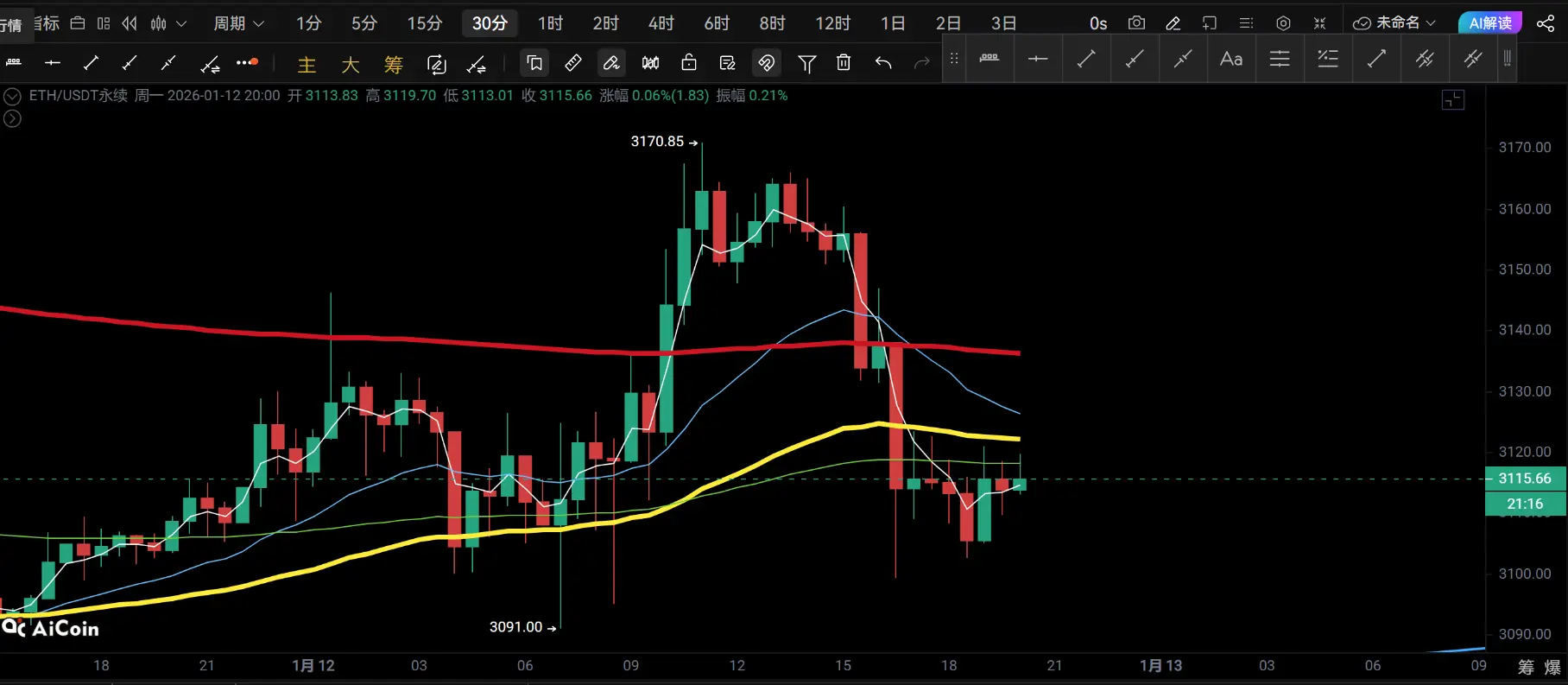Select the 30分 timeframe tab

point(490,23)
